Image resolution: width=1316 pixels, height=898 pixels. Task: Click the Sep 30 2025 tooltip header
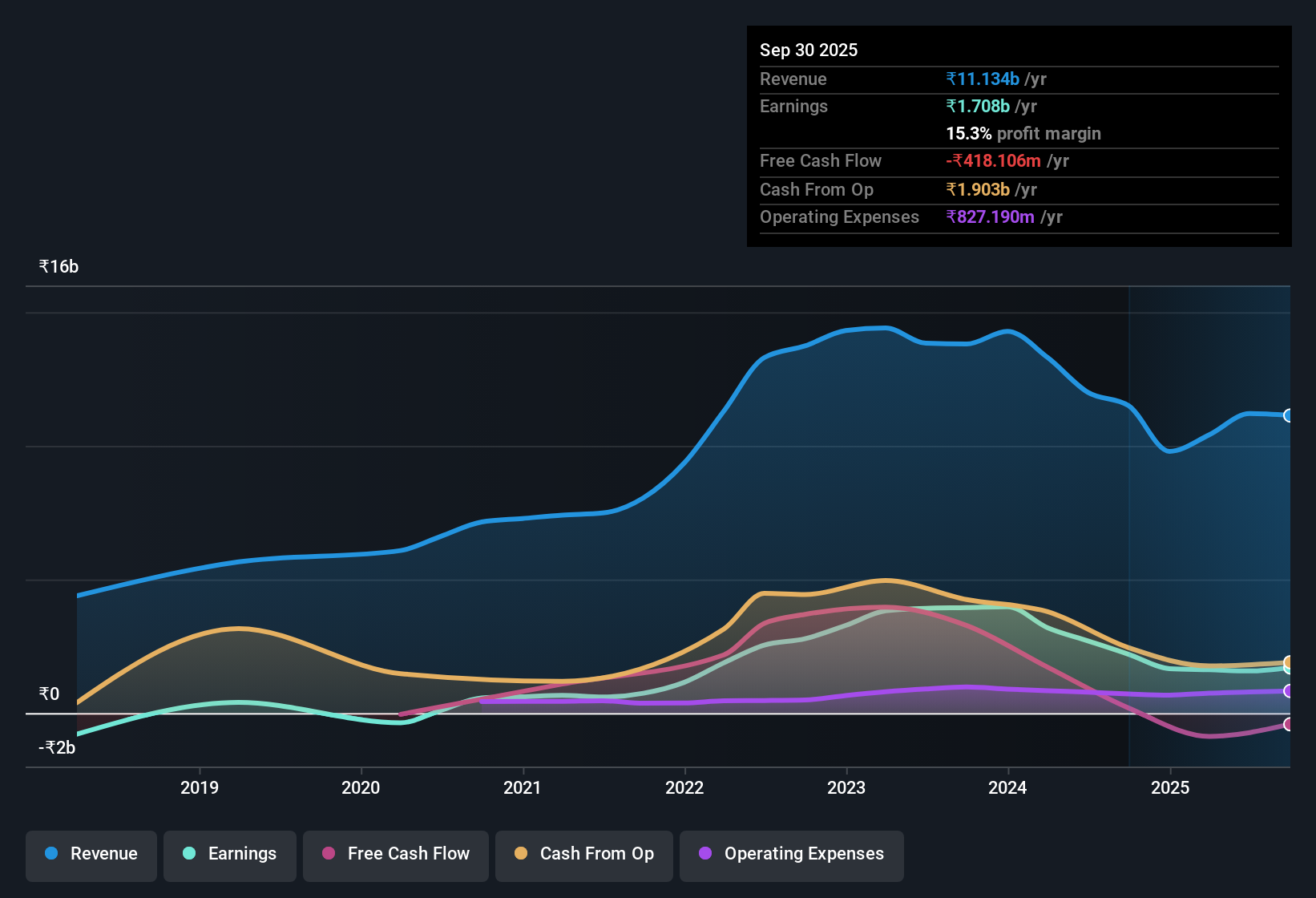[809, 50]
